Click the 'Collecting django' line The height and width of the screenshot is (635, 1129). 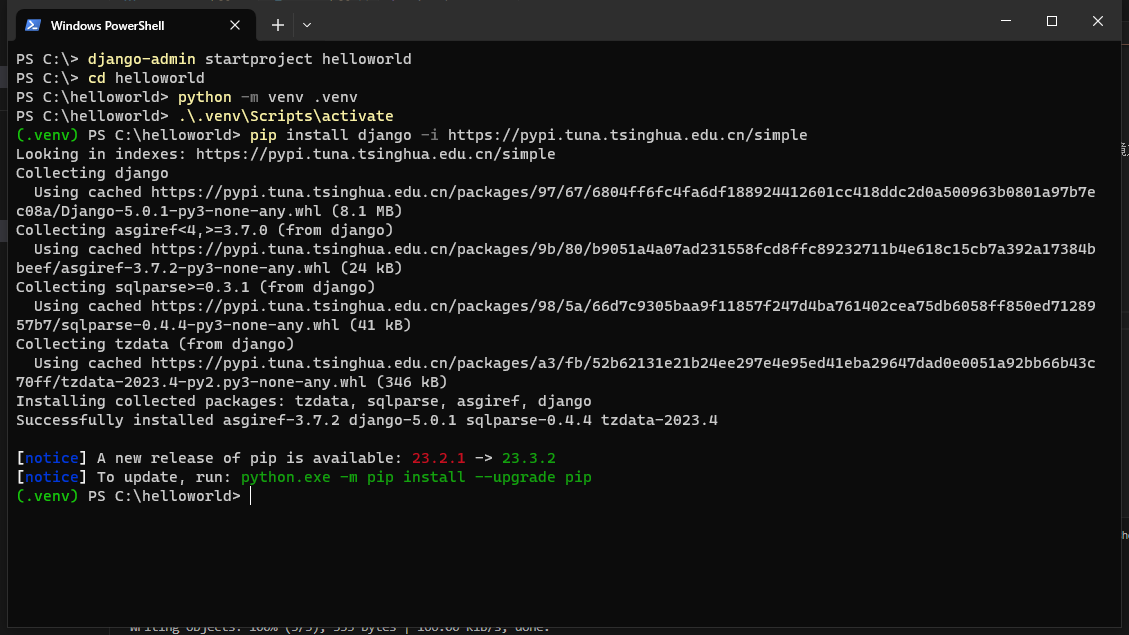click(x=92, y=173)
